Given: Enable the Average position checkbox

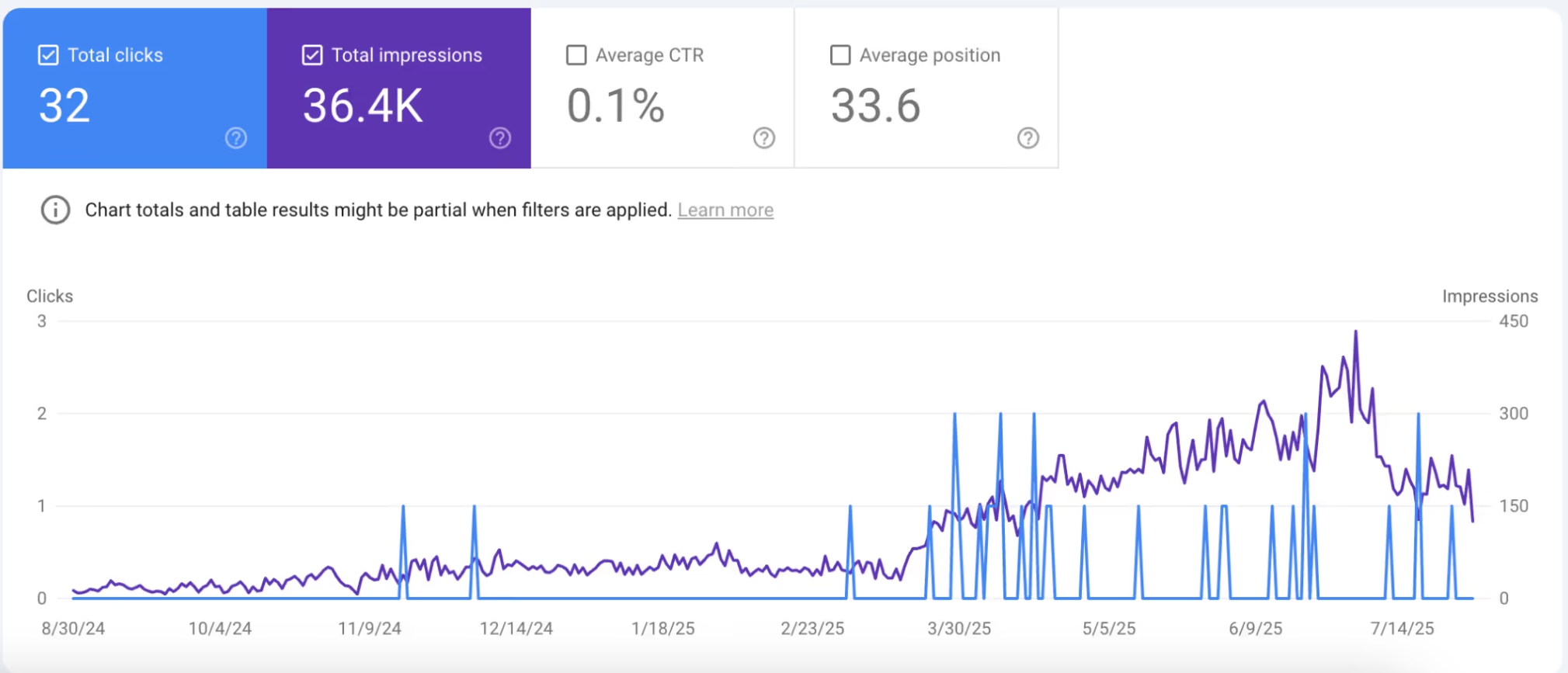Looking at the screenshot, I should tap(840, 55).
